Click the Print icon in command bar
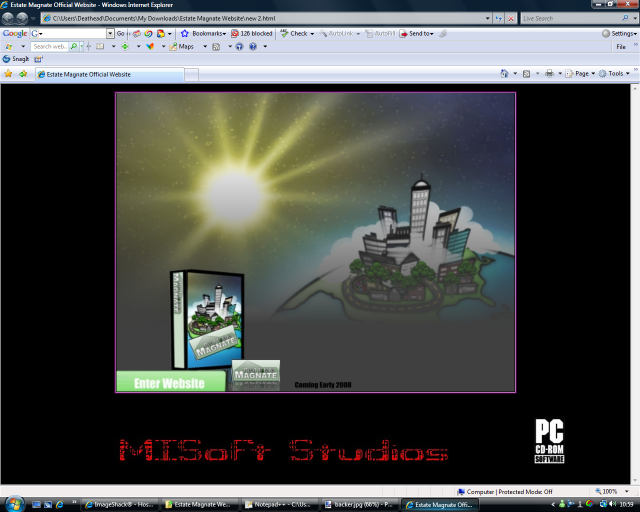This screenshot has width=640, height=512. coord(549,73)
